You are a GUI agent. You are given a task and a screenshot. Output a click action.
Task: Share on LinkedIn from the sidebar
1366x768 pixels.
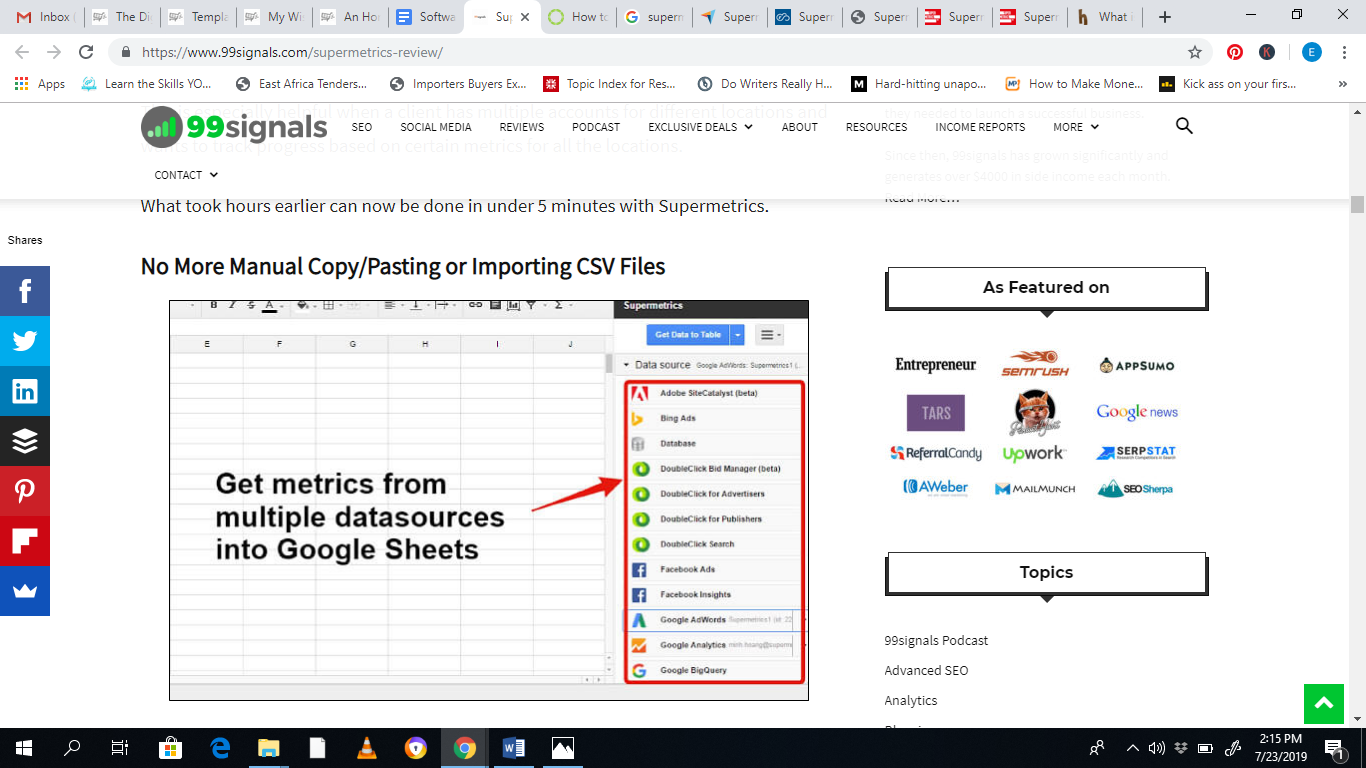click(x=25, y=391)
